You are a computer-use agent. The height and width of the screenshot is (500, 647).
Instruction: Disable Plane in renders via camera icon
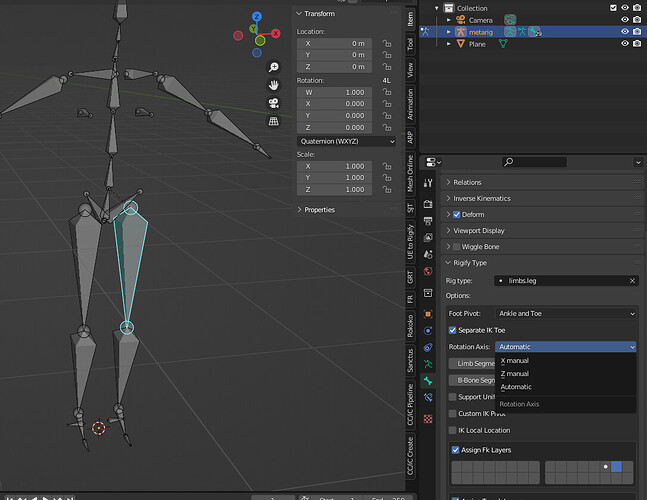(x=637, y=43)
